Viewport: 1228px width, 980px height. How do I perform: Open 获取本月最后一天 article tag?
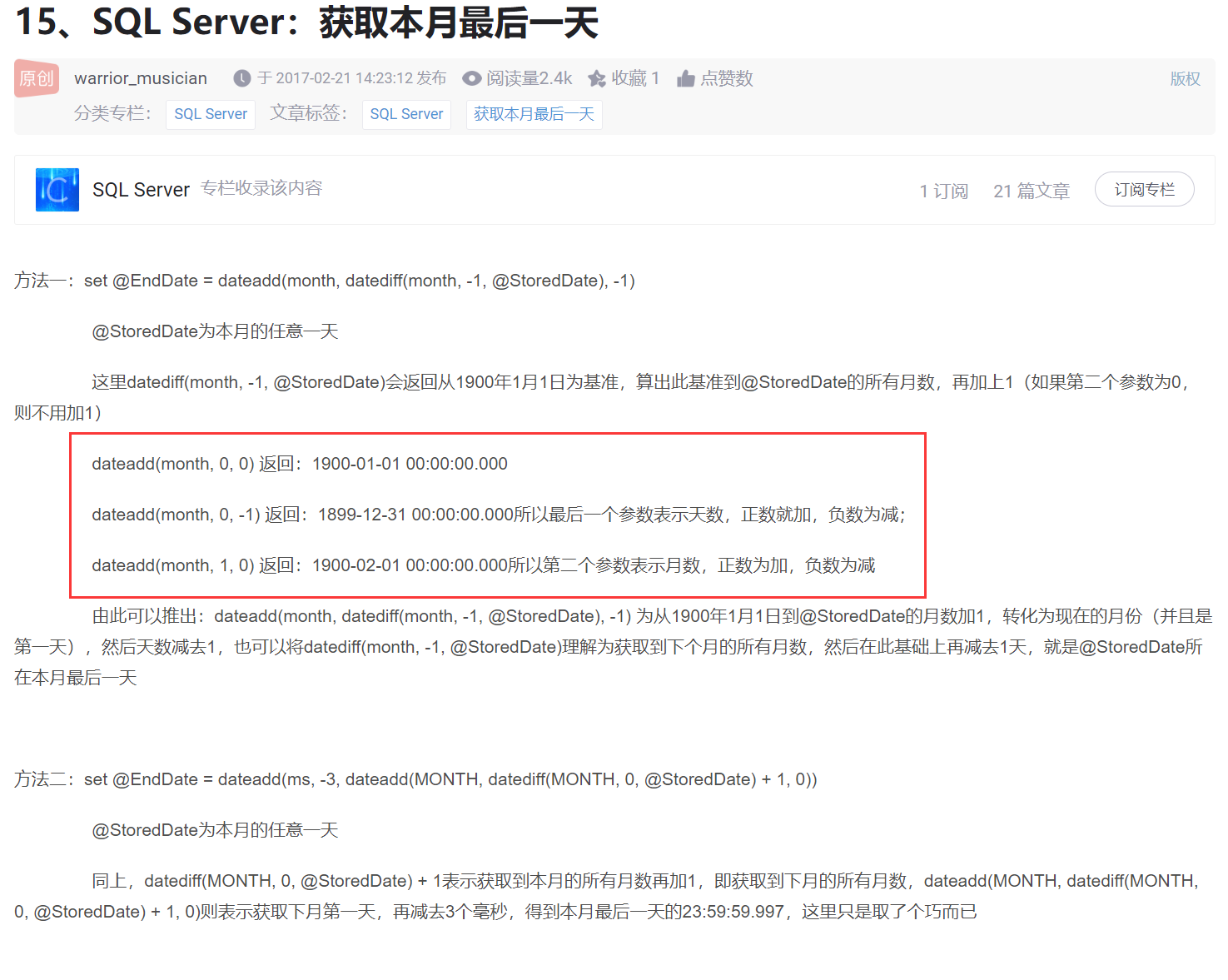coord(534,114)
